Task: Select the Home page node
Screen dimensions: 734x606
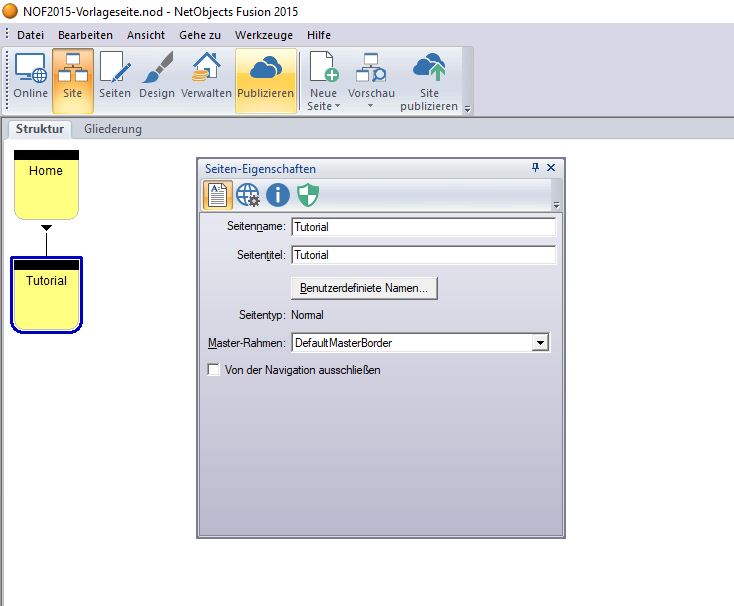Action: [x=46, y=185]
